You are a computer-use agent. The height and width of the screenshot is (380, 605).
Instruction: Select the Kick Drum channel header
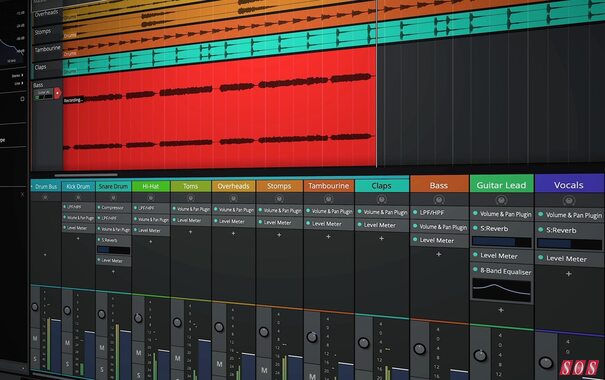78,186
